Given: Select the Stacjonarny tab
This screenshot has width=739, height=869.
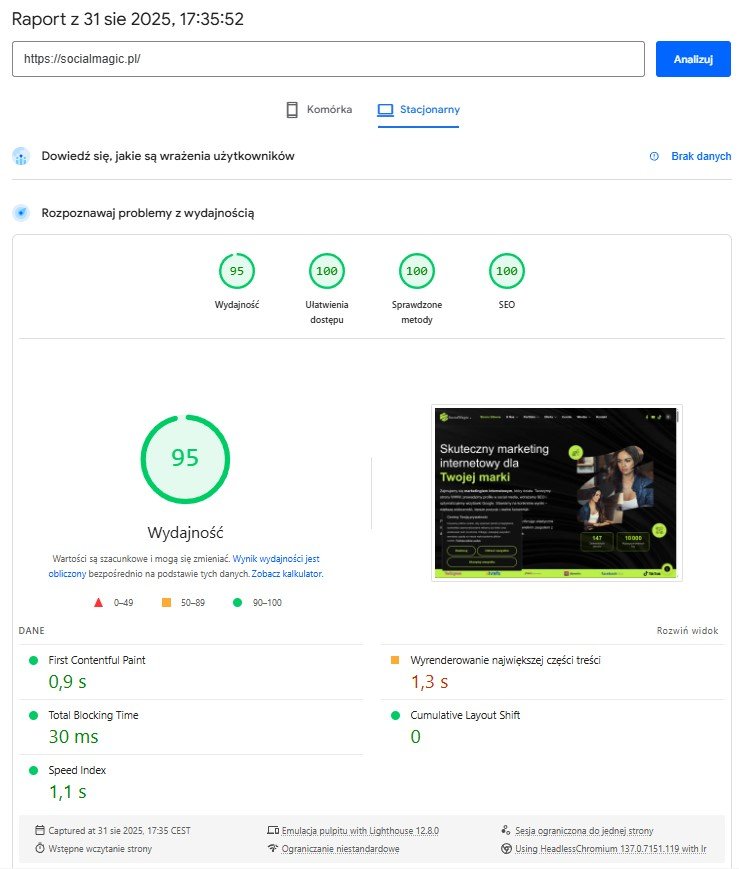Looking at the screenshot, I should [x=418, y=110].
